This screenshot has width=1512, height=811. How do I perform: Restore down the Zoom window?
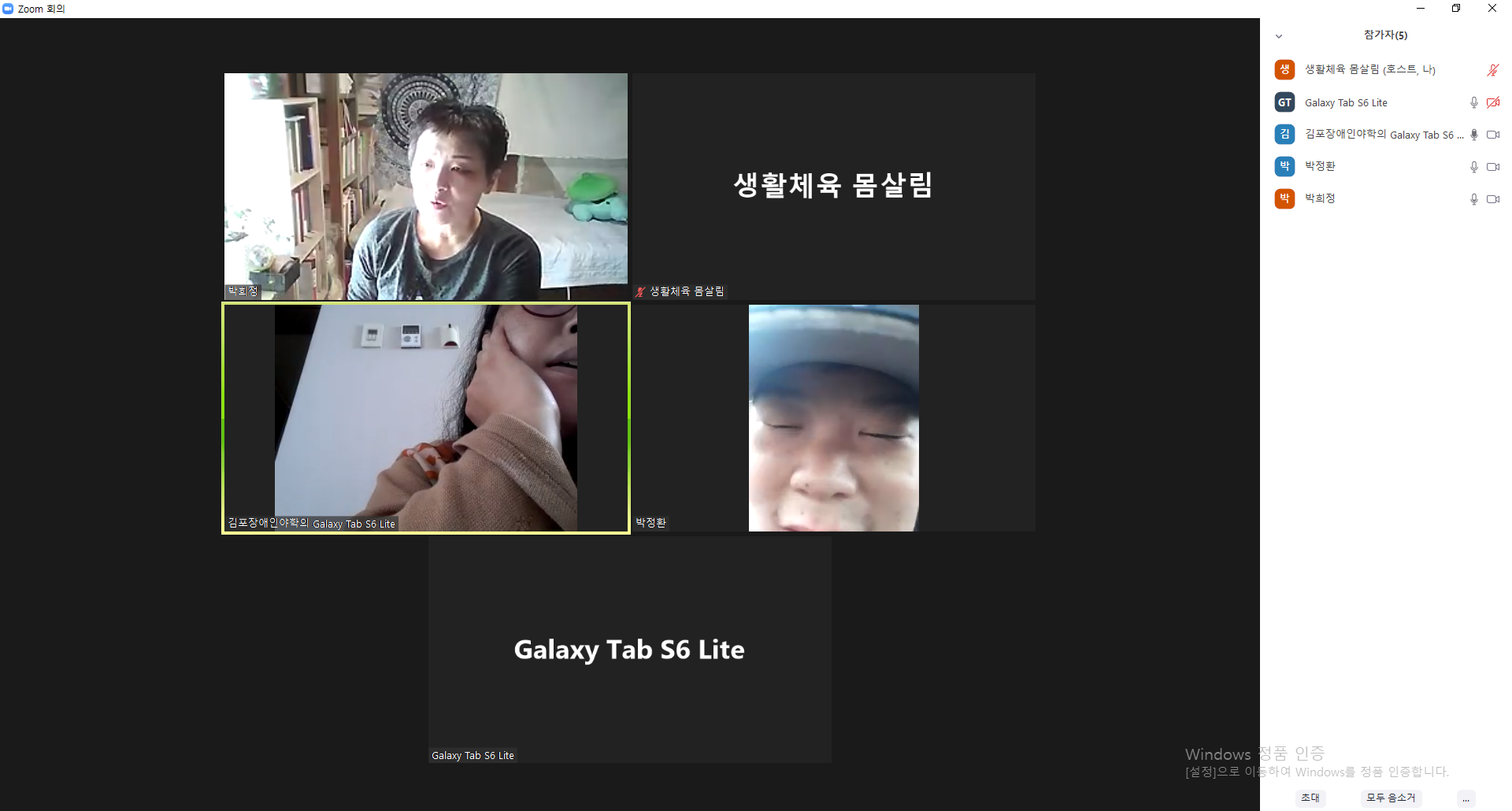(1456, 9)
